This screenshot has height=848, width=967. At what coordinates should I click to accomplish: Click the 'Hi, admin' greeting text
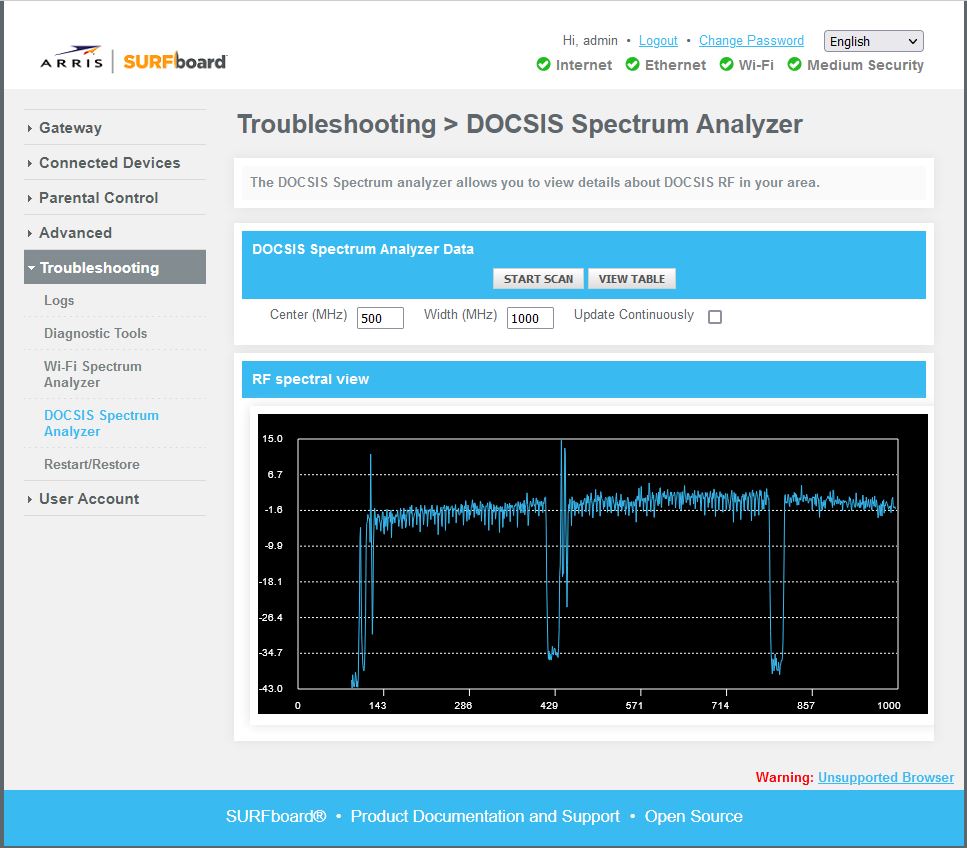pyautogui.click(x=590, y=41)
